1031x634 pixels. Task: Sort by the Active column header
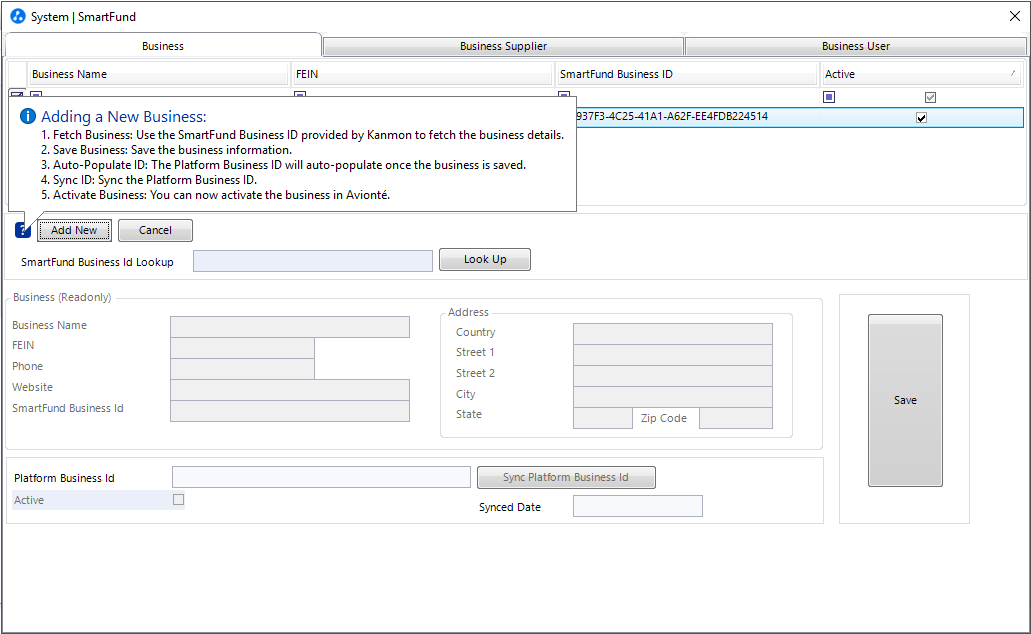coord(921,74)
